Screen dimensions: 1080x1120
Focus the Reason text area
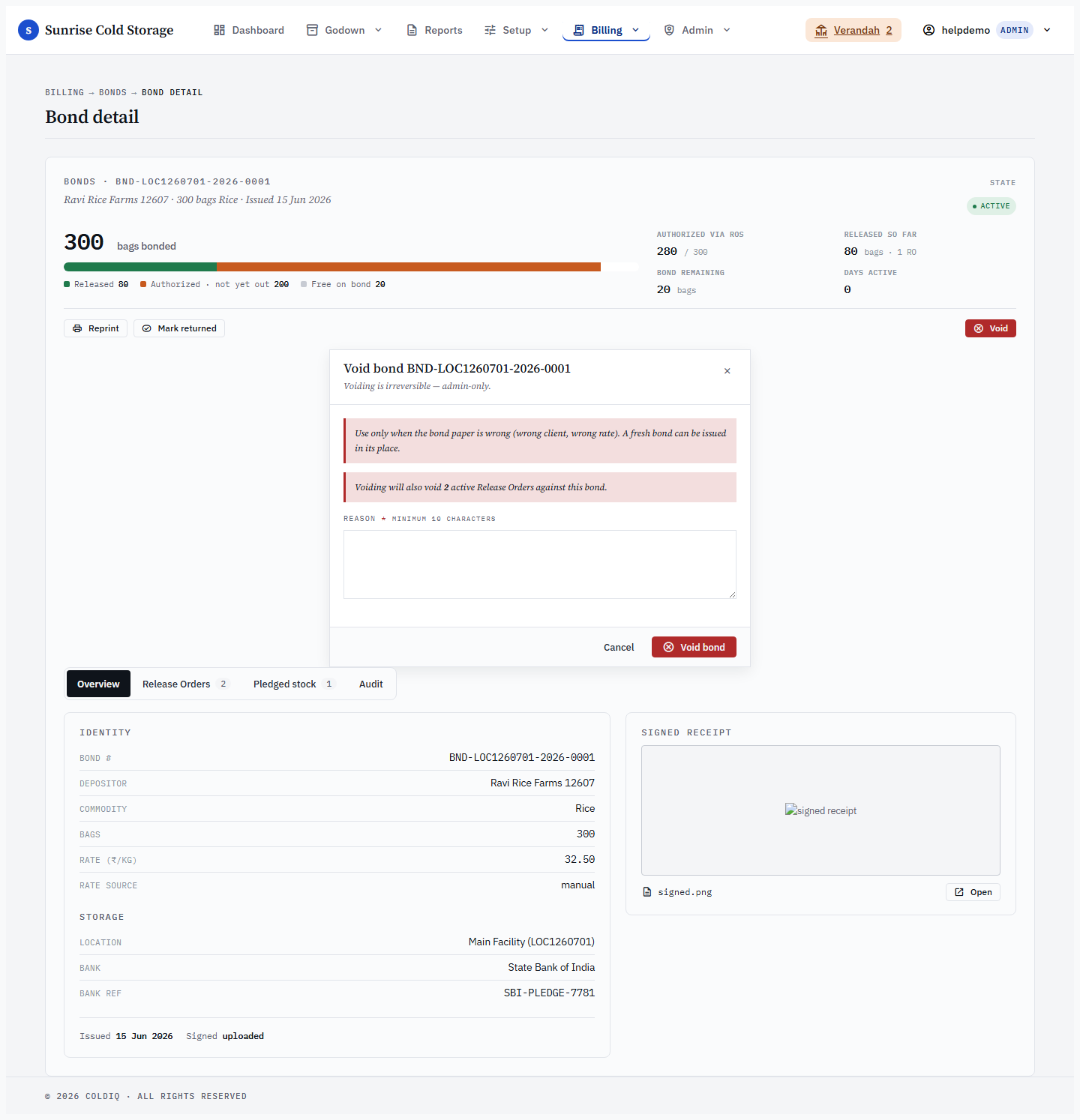coord(540,564)
